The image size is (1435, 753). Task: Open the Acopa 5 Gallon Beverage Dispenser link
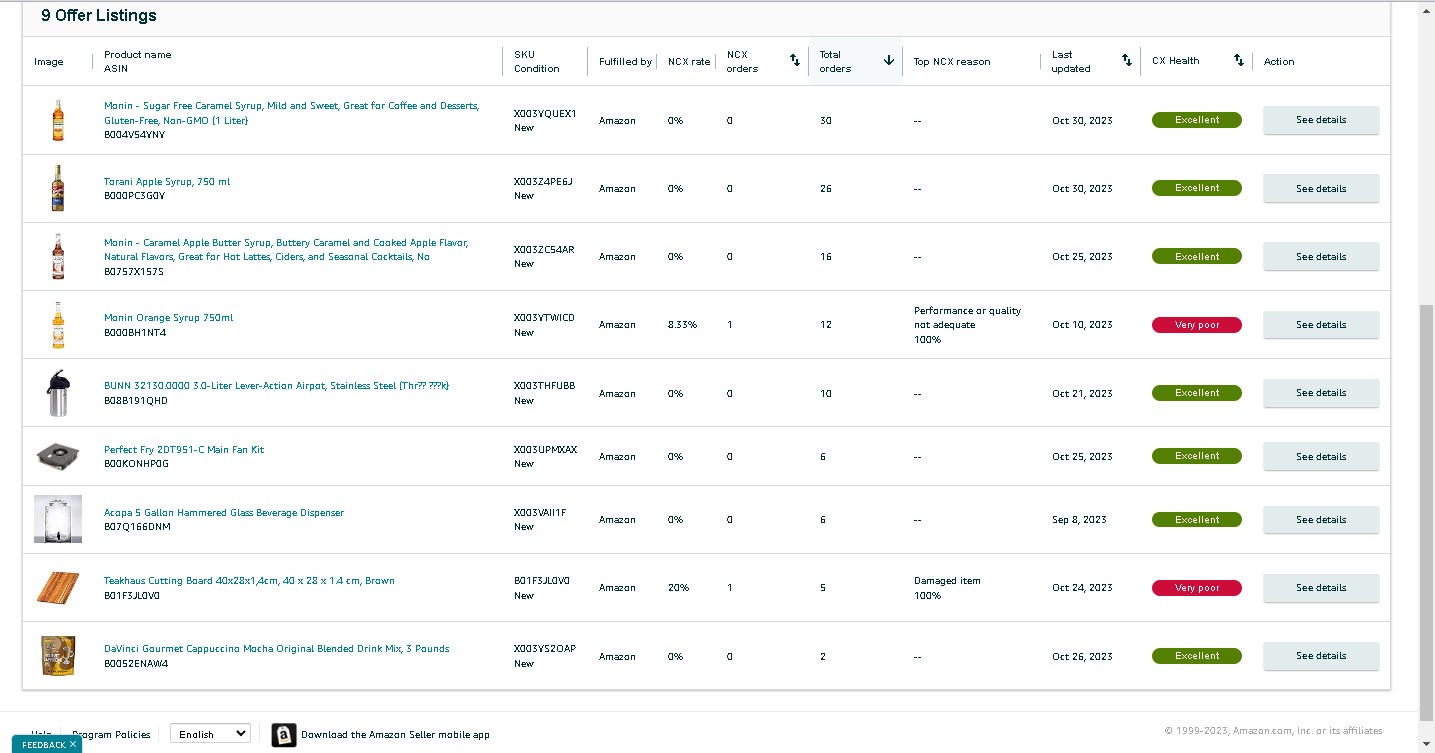[x=224, y=513]
